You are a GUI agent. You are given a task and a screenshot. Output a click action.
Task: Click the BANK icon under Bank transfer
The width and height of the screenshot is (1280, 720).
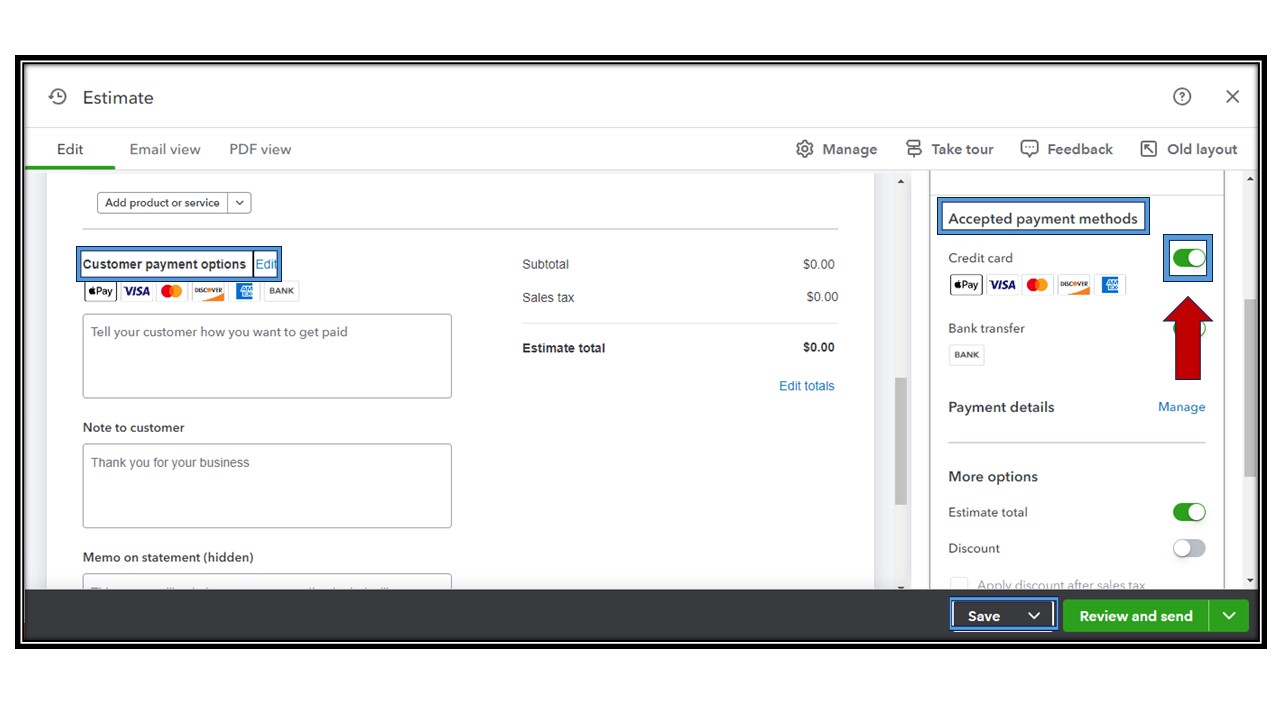pyautogui.click(x=966, y=355)
